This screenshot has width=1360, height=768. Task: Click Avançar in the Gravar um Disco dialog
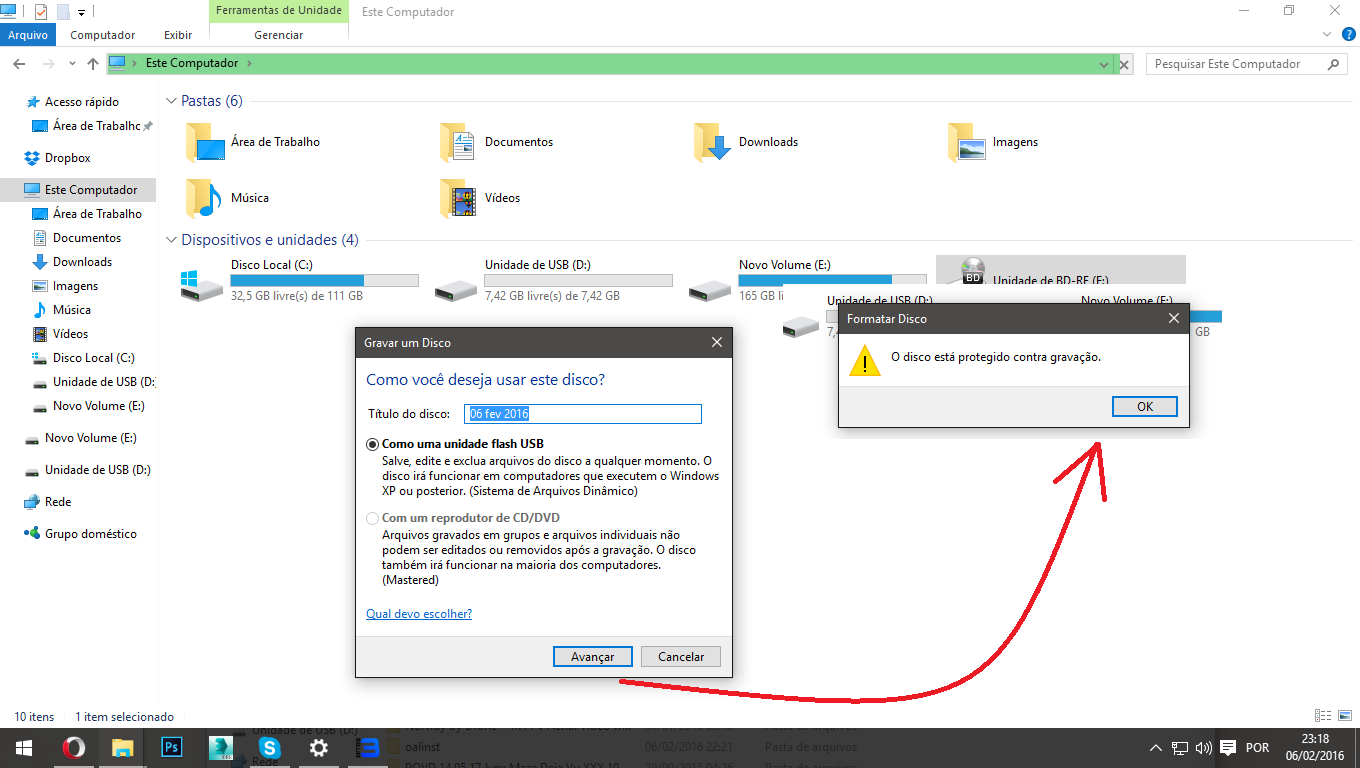pos(592,657)
